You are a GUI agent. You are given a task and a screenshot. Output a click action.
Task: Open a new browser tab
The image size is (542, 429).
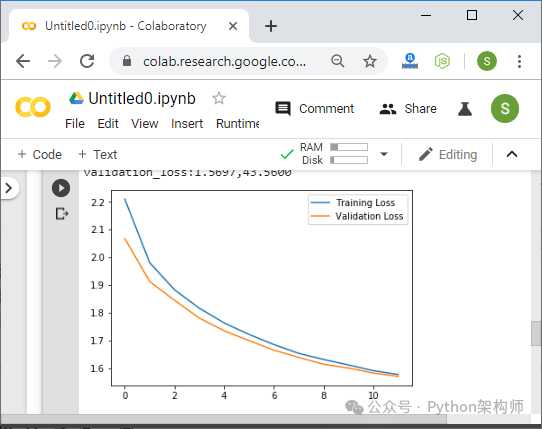[x=271, y=26]
